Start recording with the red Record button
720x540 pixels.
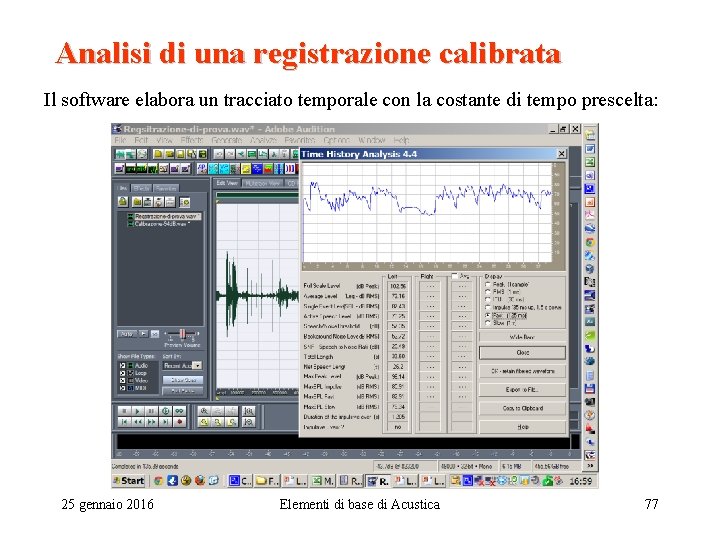180,422
